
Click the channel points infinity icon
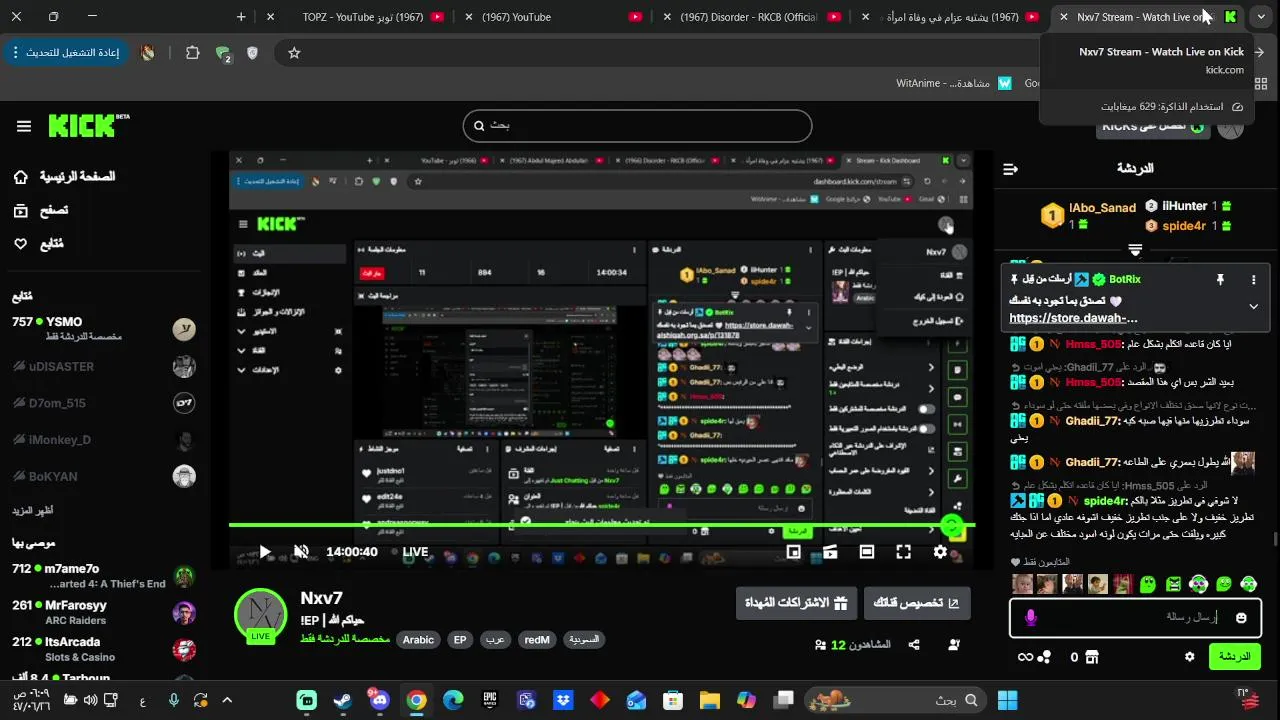(1025, 657)
